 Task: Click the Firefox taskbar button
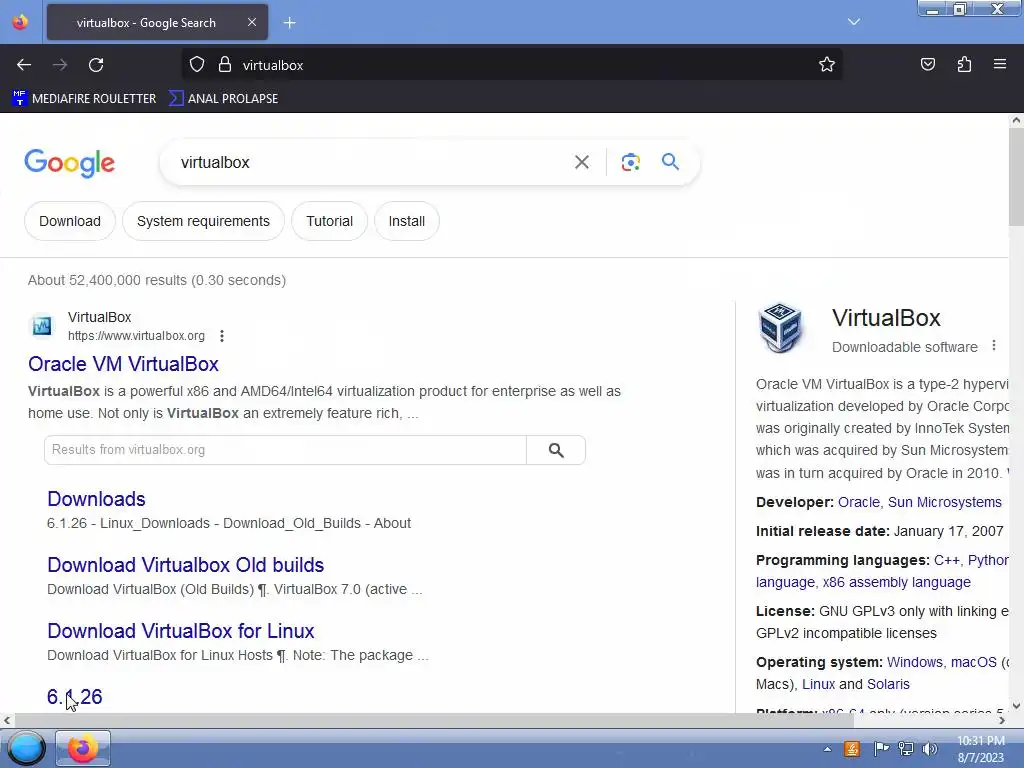(x=83, y=748)
